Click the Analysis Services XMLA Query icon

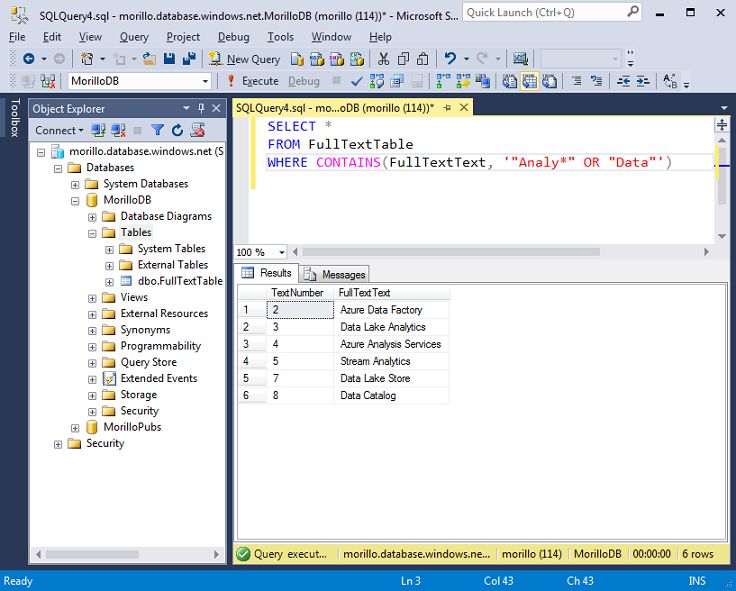click(x=357, y=59)
